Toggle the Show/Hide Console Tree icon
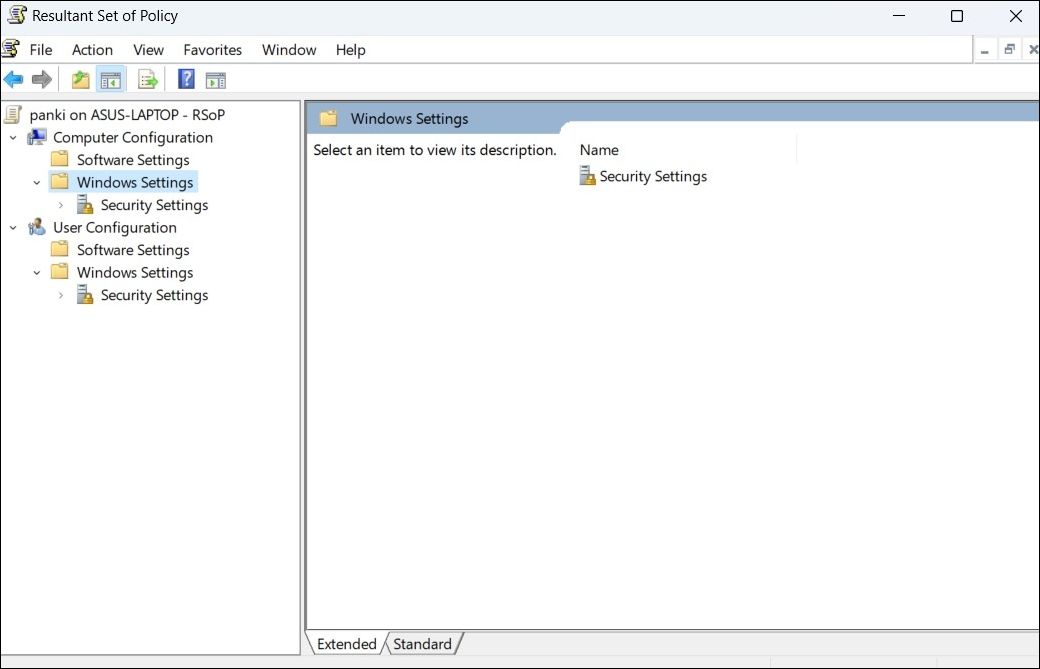Image resolution: width=1040 pixels, height=669 pixels. tap(111, 80)
